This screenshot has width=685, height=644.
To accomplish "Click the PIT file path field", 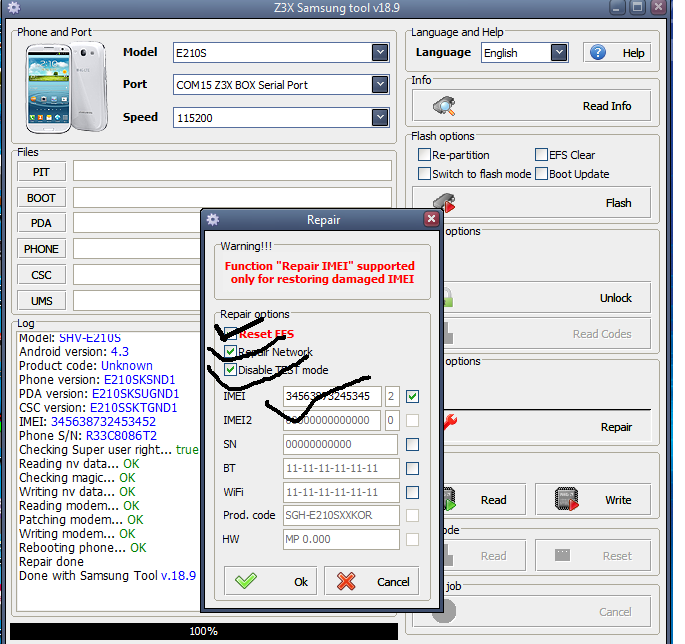I will 232,170.
